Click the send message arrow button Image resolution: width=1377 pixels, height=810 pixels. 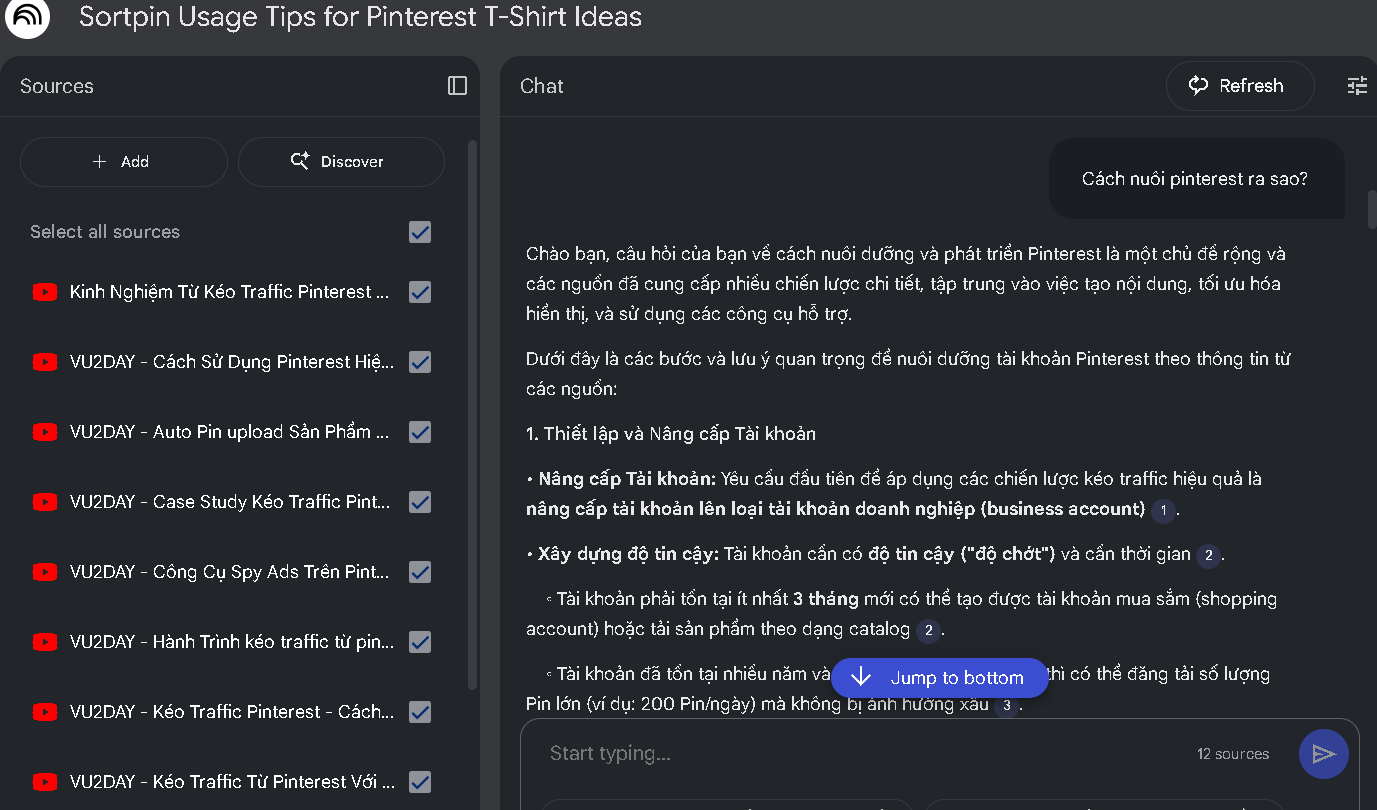click(x=1323, y=754)
